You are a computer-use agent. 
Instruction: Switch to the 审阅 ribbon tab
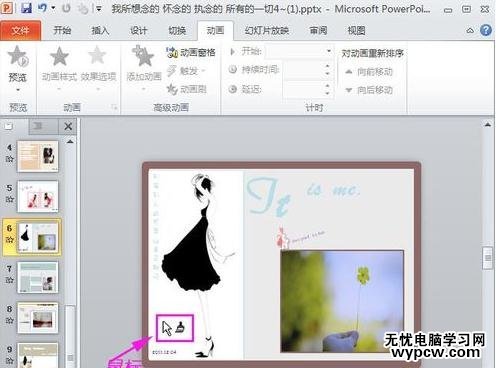(318, 30)
